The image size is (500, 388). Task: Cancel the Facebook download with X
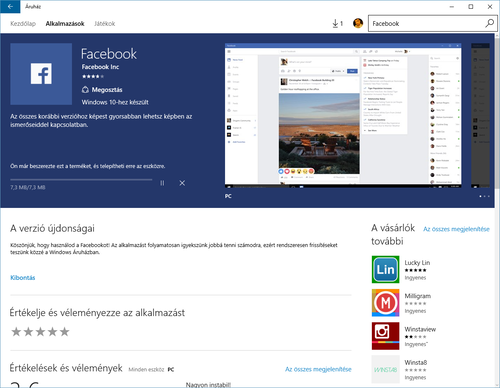tap(182, 183)
